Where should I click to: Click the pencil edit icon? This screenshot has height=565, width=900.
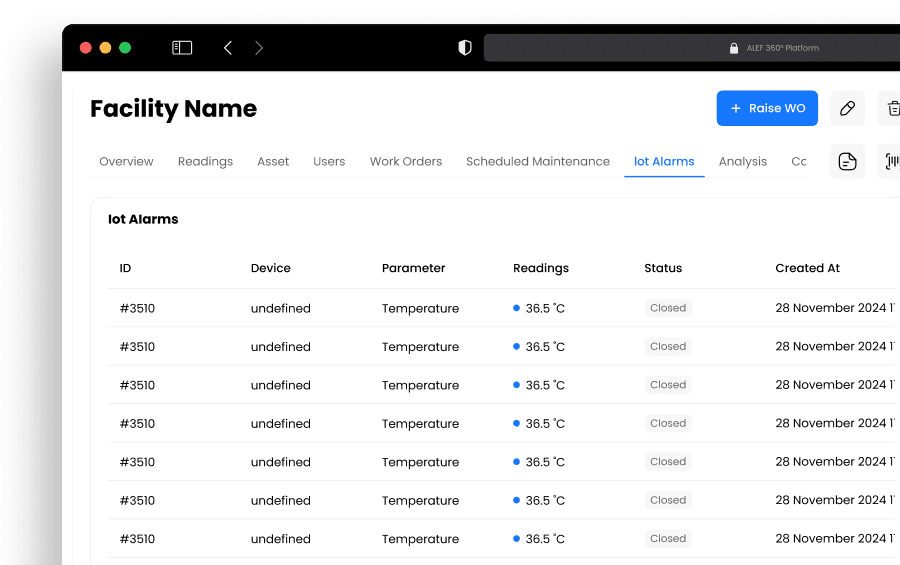click(847, 108)
